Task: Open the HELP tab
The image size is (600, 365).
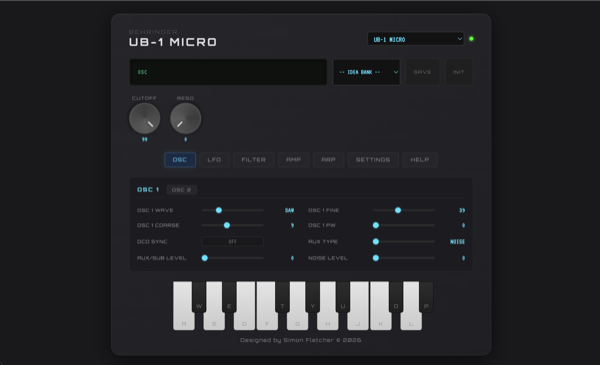Action: [x=420, y=160]
